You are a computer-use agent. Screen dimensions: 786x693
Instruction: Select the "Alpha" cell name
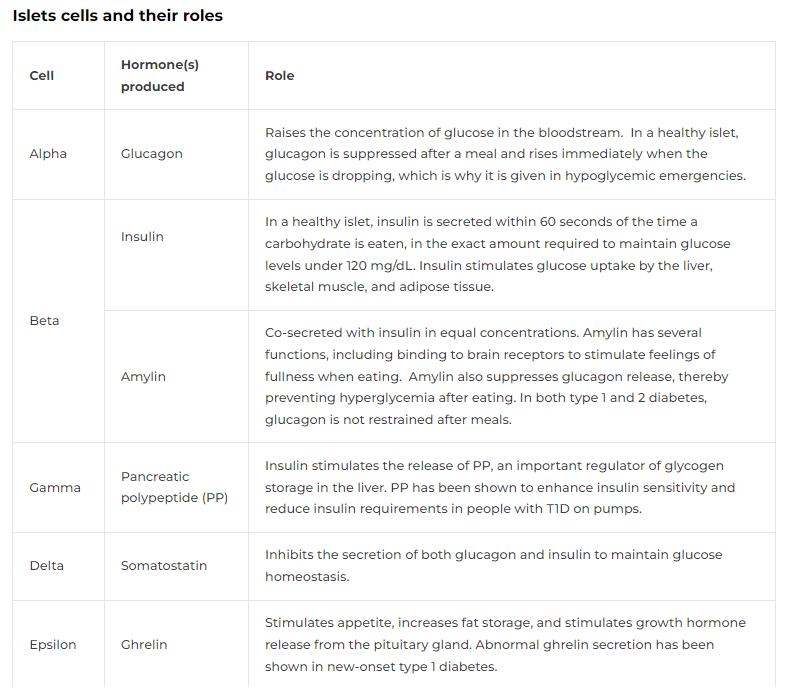point(48,154)
